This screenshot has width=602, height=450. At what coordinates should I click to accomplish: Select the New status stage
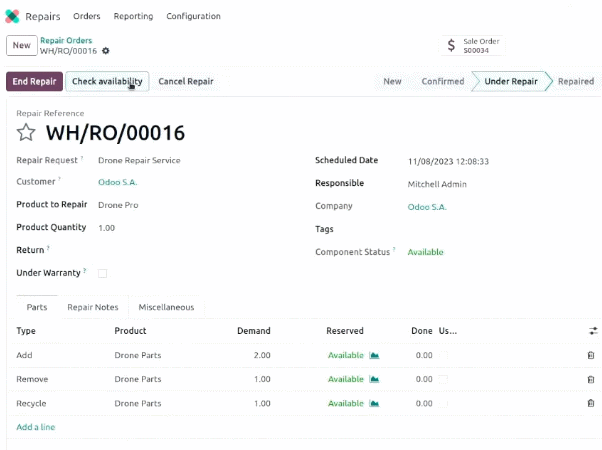[x=392, y=81]
